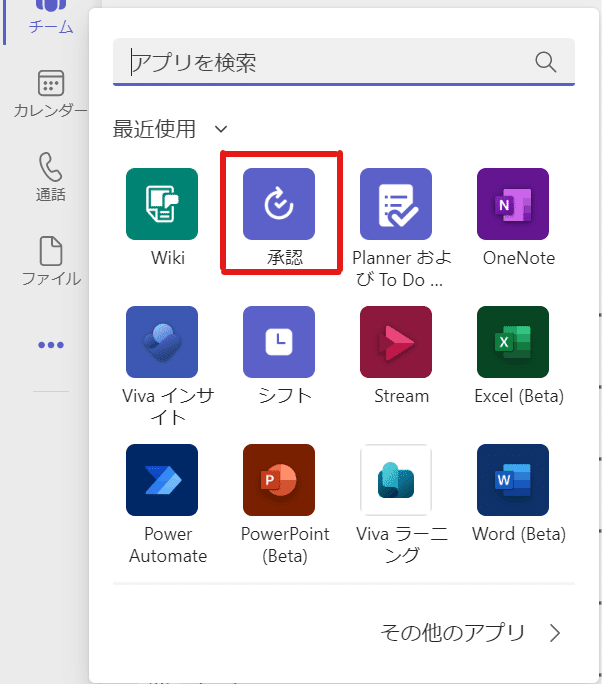Open Planner および To Do app
Viewport: 603px width, 684px height.
396,204
